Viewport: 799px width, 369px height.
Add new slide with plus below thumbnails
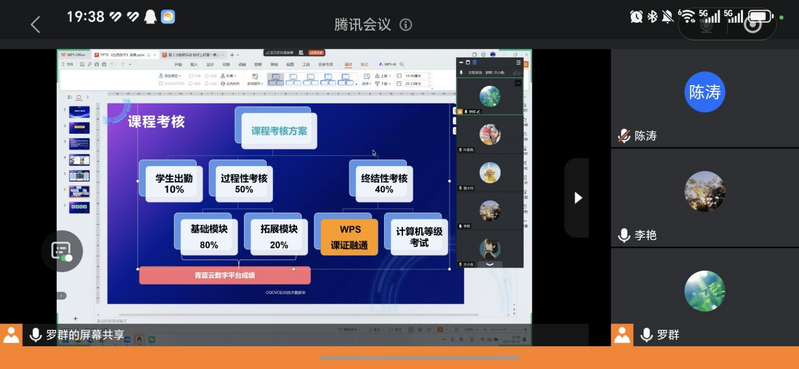75,319
